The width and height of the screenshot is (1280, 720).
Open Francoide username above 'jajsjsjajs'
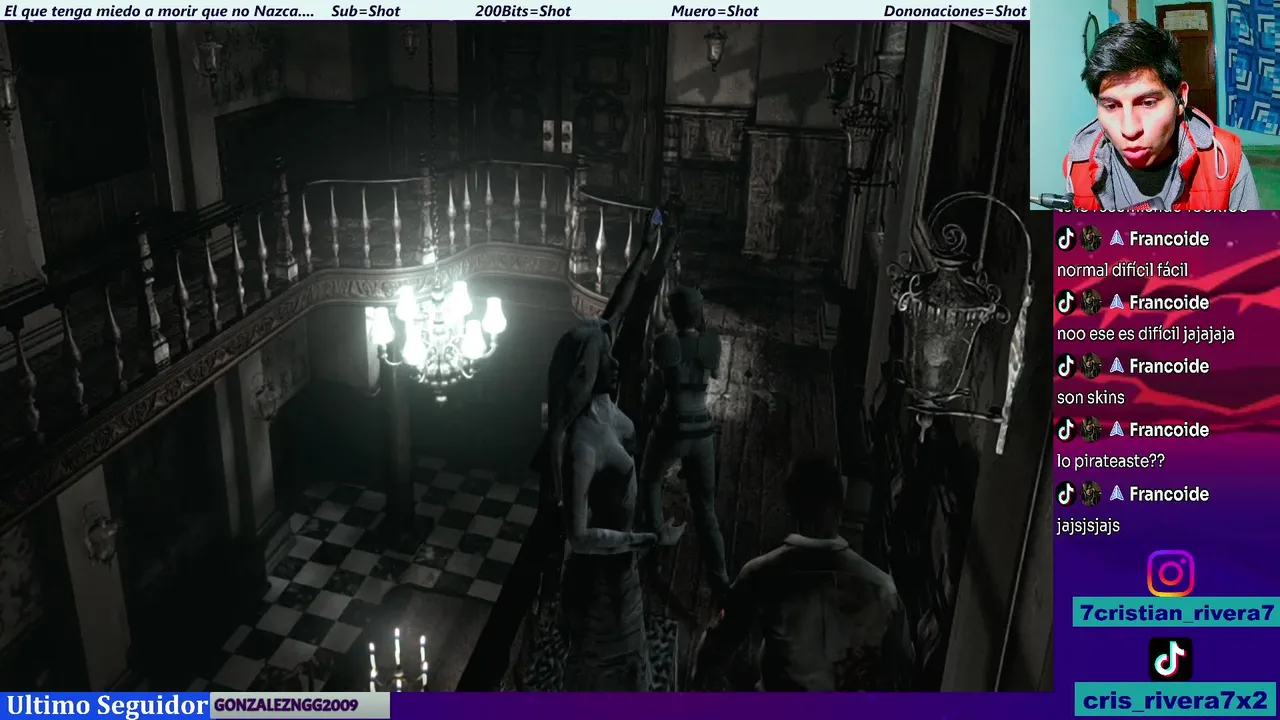(x=1169, y=494)
